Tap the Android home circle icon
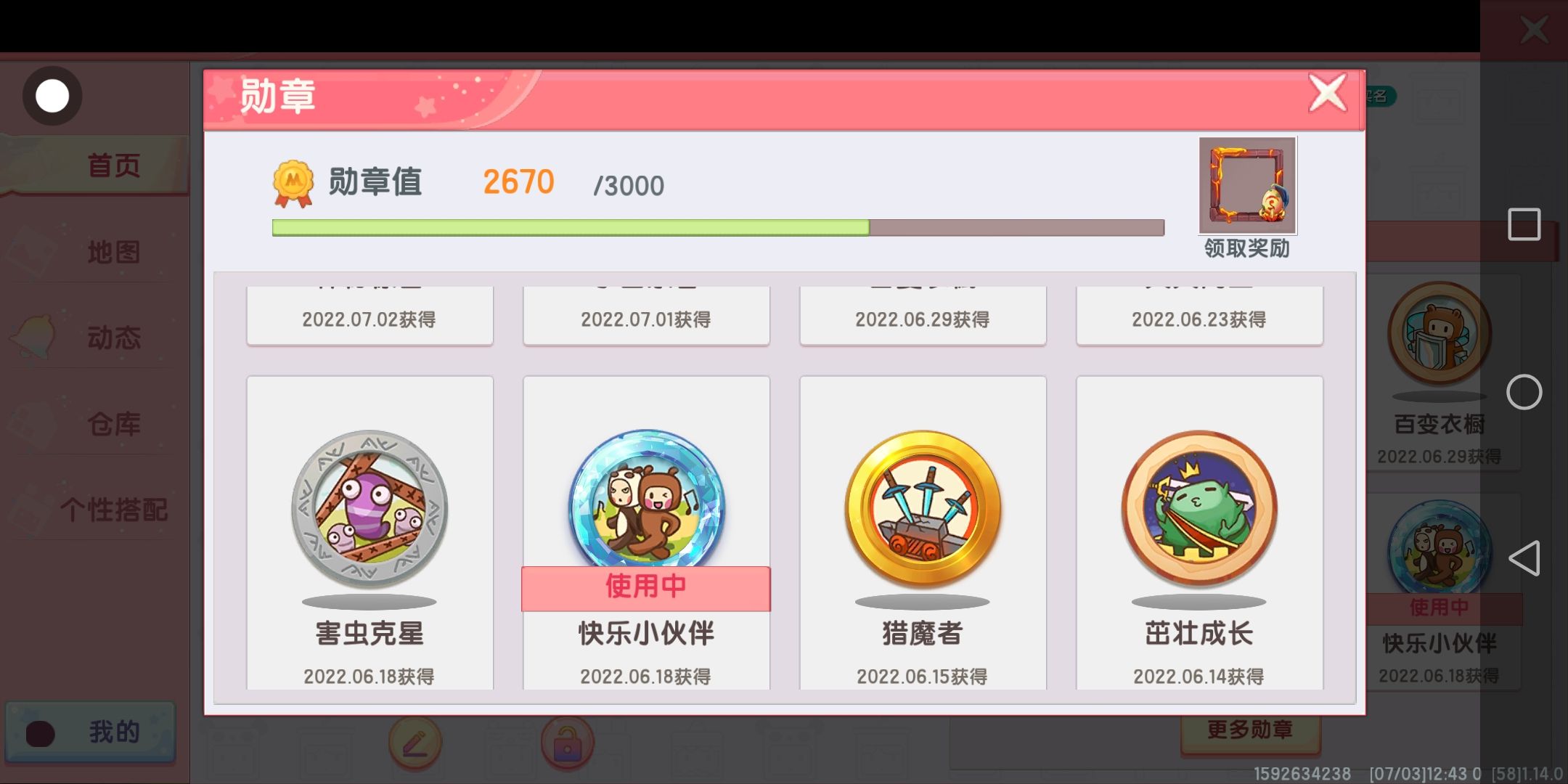1568x784 pixels. pos(1524,392)
